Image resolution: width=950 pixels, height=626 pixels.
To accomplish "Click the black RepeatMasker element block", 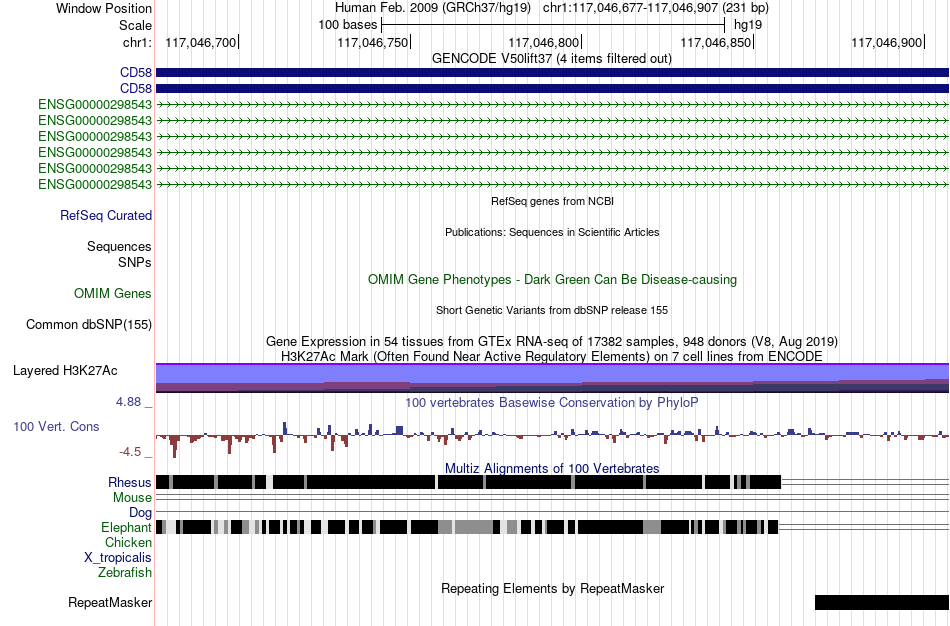I will click(x=882, y=602).
